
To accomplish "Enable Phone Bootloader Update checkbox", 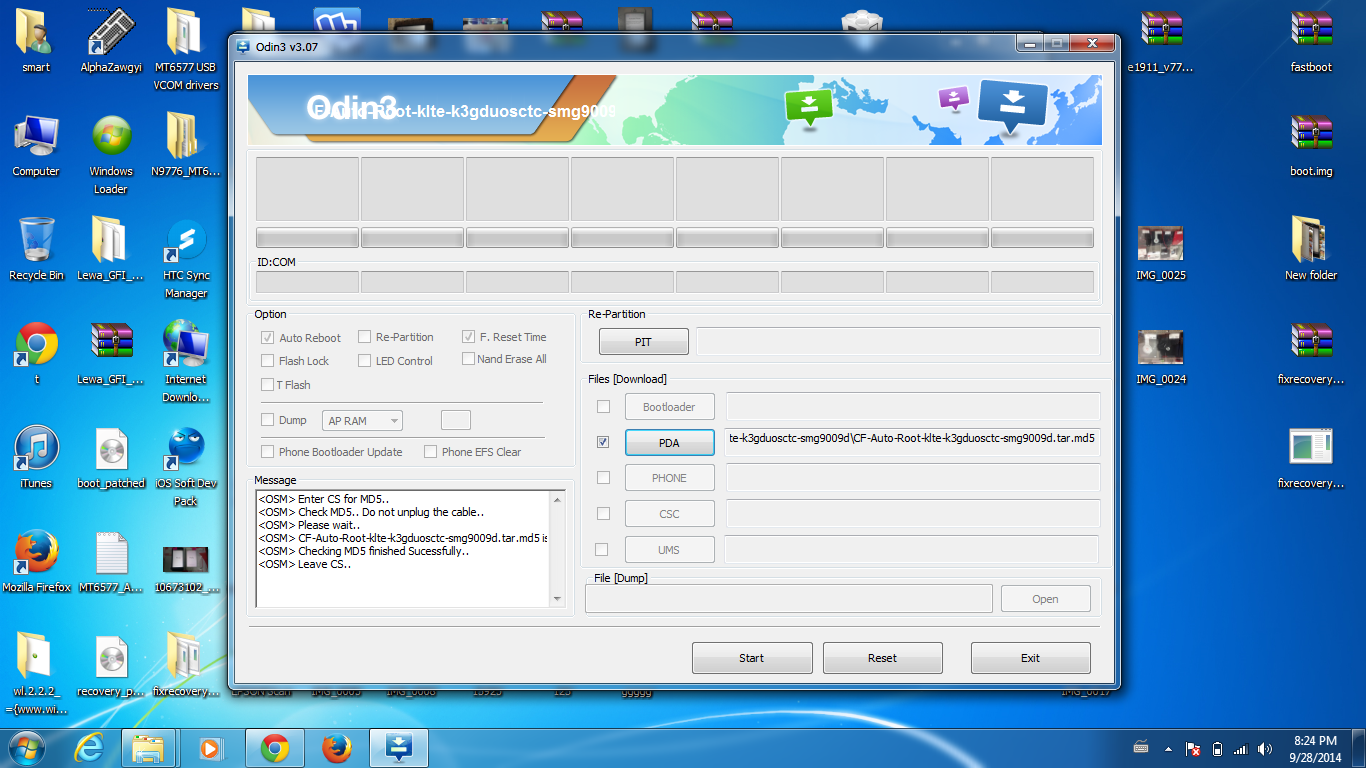I will (267, 452).
